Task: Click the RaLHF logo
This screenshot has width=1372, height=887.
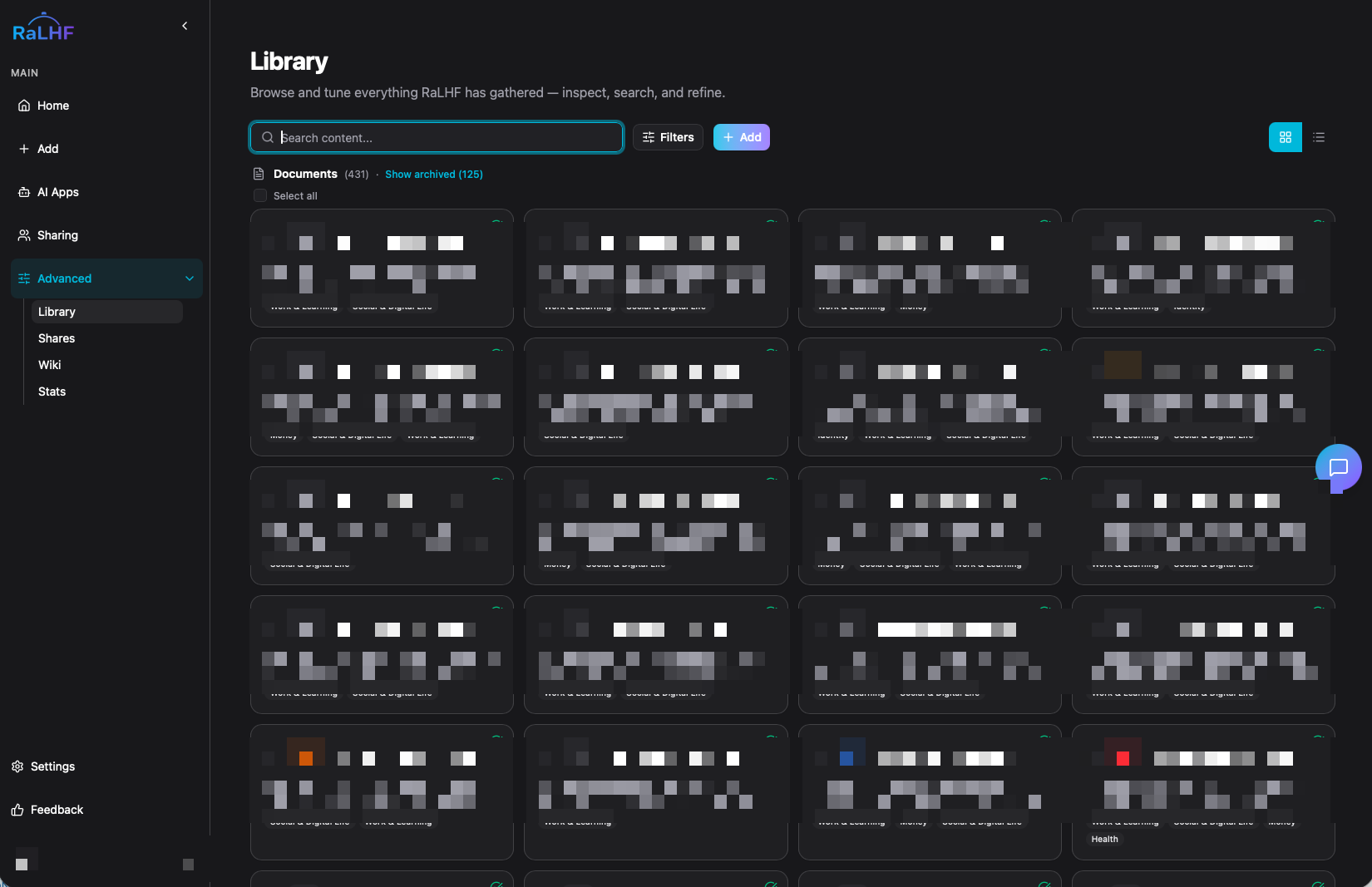Action: tap(43, 27)
